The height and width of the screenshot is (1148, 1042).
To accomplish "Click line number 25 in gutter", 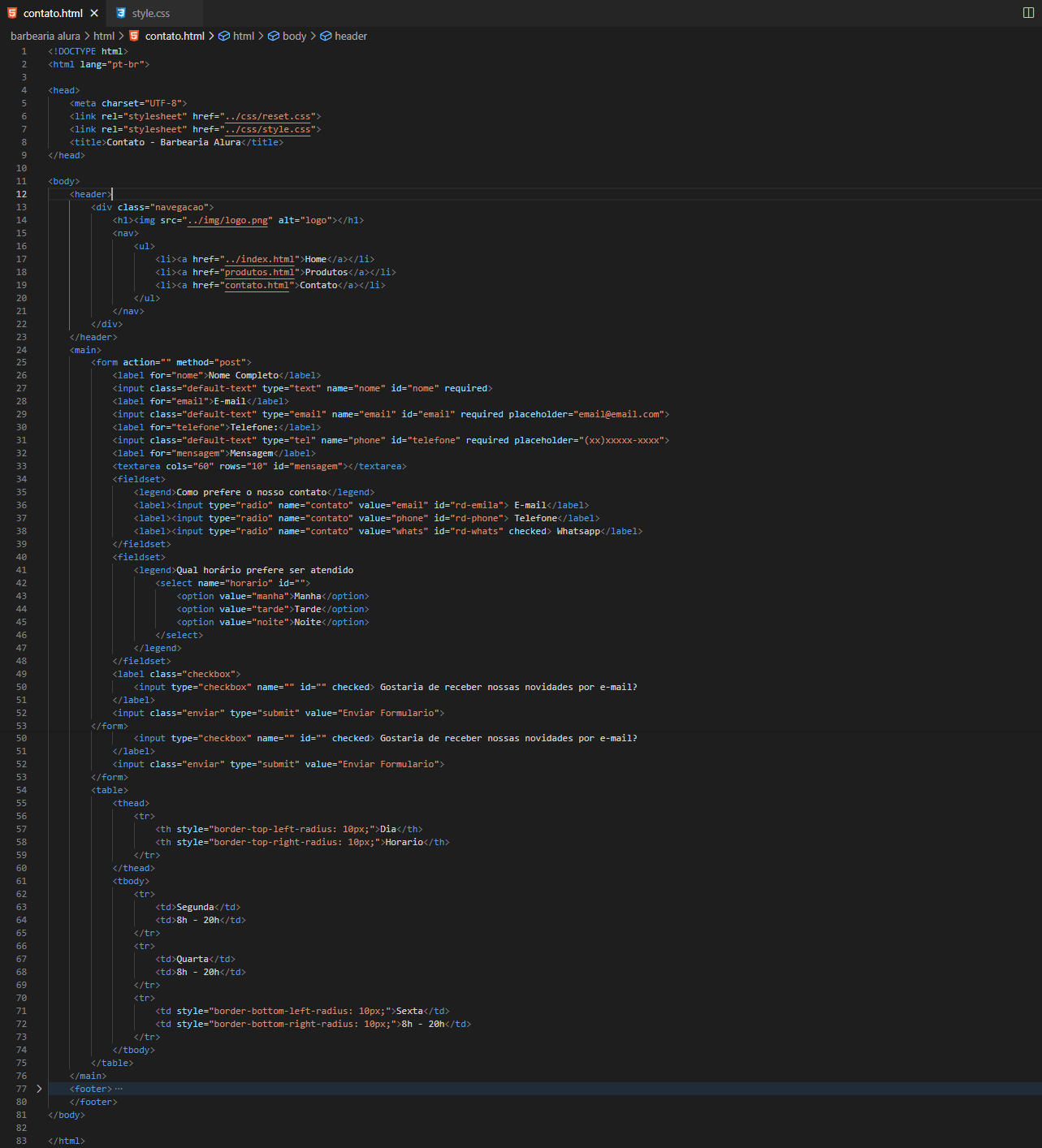I will (22, 362).
